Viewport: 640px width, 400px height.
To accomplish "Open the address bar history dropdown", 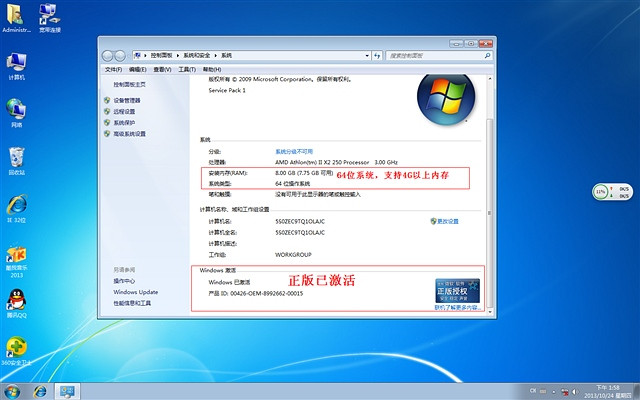I will [x=367, y=56].
